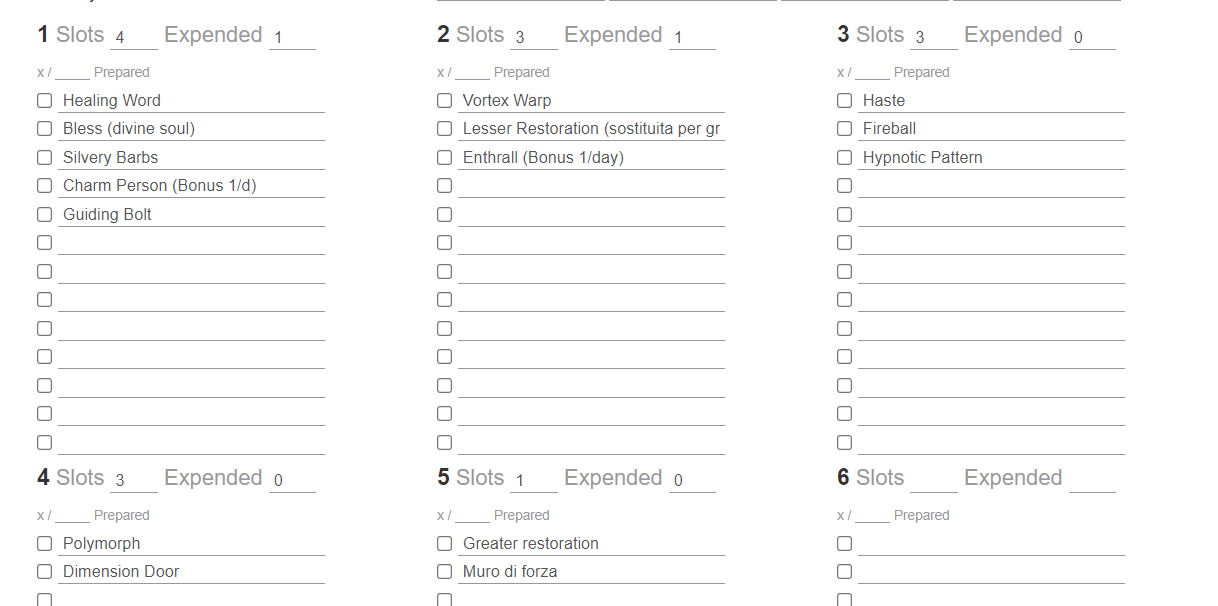Check the Dimension Door checkbox
The width and height of the screenshot is (1218, 606).
point(44,571)
